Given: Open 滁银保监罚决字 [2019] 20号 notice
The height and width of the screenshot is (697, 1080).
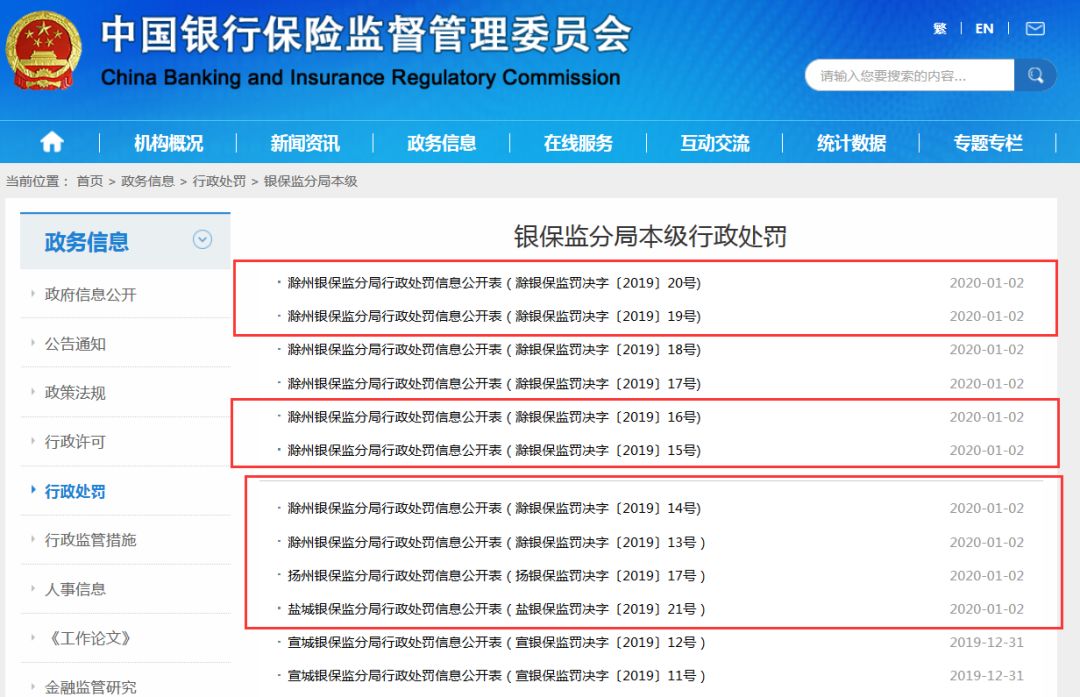Looking at the screenshot, I should point(494,283).
